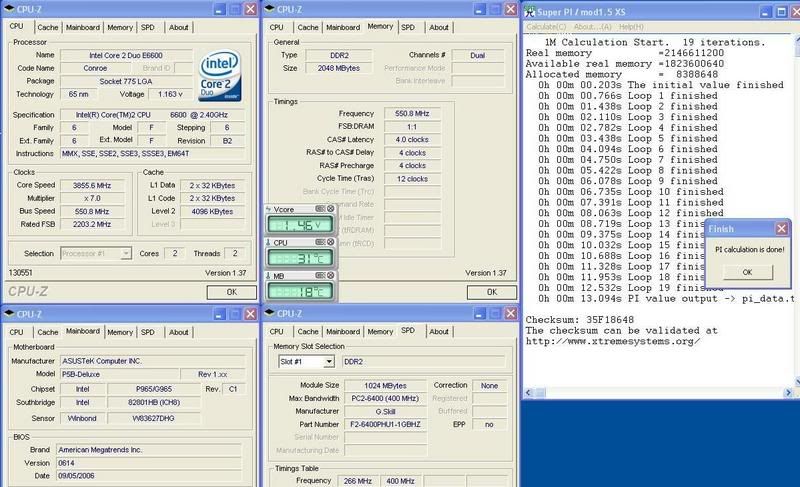Click the Core Speed value 3855.6 MHz
The image size is (800, 487).
(x=92, y=185)
